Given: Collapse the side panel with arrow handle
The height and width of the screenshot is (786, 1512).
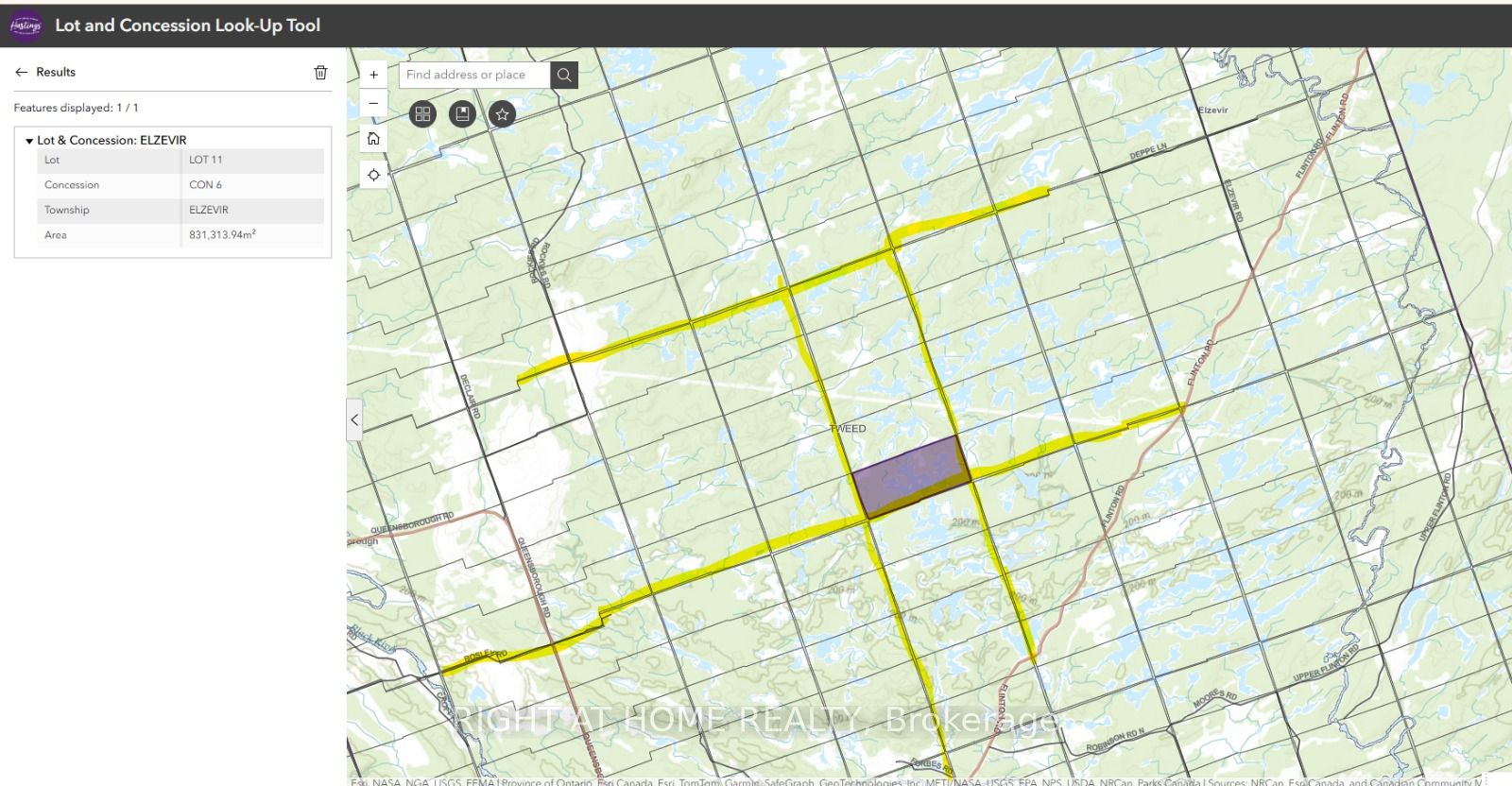Looking at the screenshot, I should (x=354, y=419).
